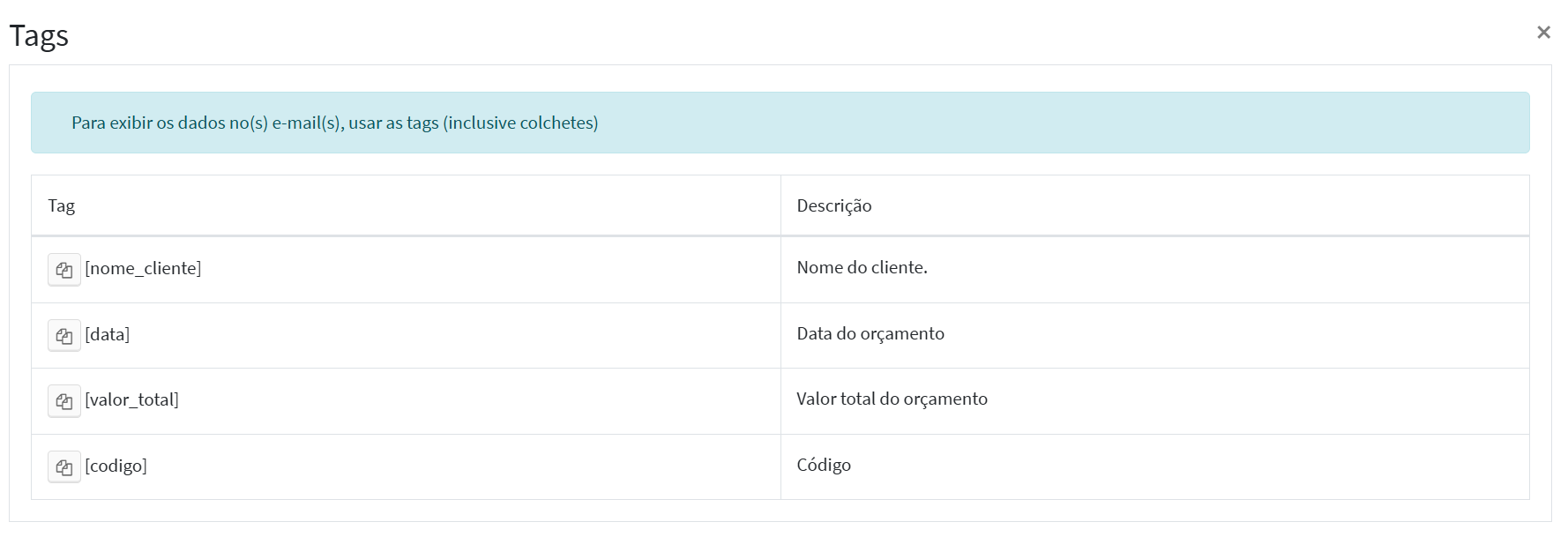The image size is (1568, 537).
Task: Click the copy icon beside [data]
Action: [x=64, y=335]
